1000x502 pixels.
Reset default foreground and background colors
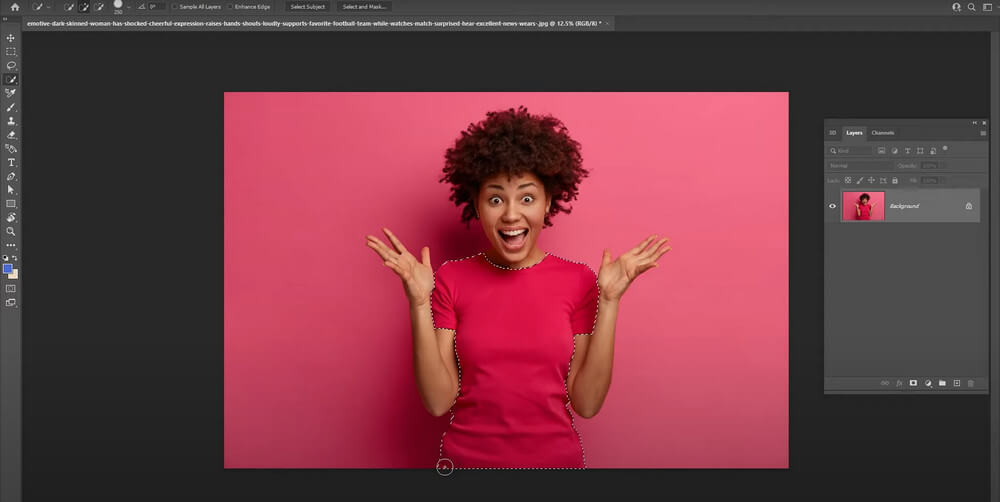click(6, 258)
